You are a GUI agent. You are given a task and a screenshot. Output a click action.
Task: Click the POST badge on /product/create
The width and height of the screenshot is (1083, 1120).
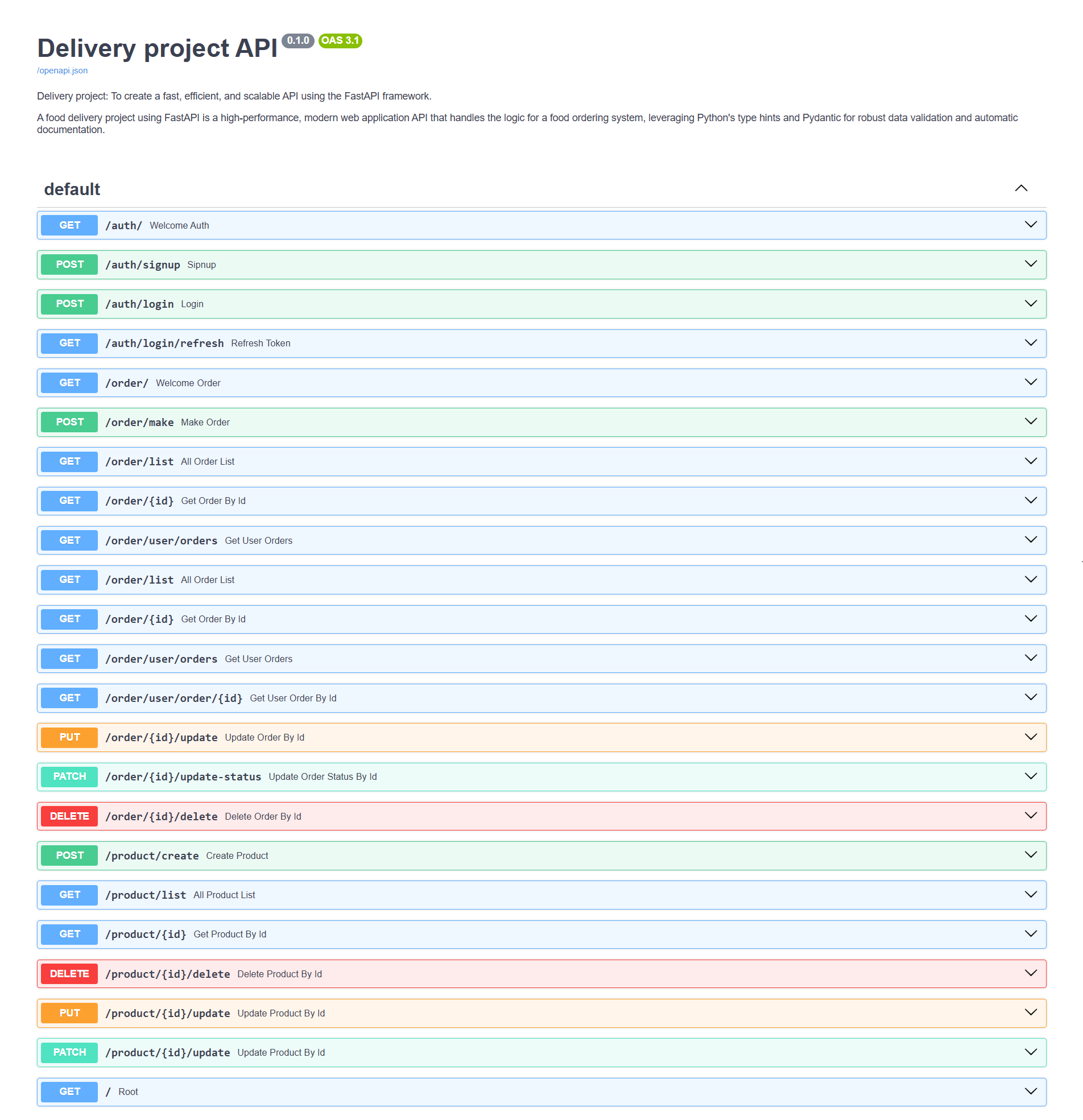(69, 856)
